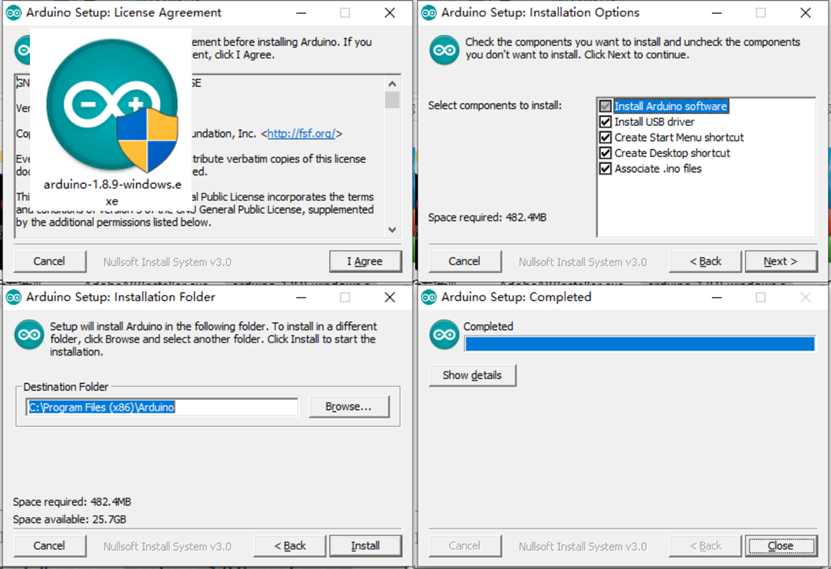The image size is (831, 569).
Task: Click the Show details button
Action: [x=472, y=375]
